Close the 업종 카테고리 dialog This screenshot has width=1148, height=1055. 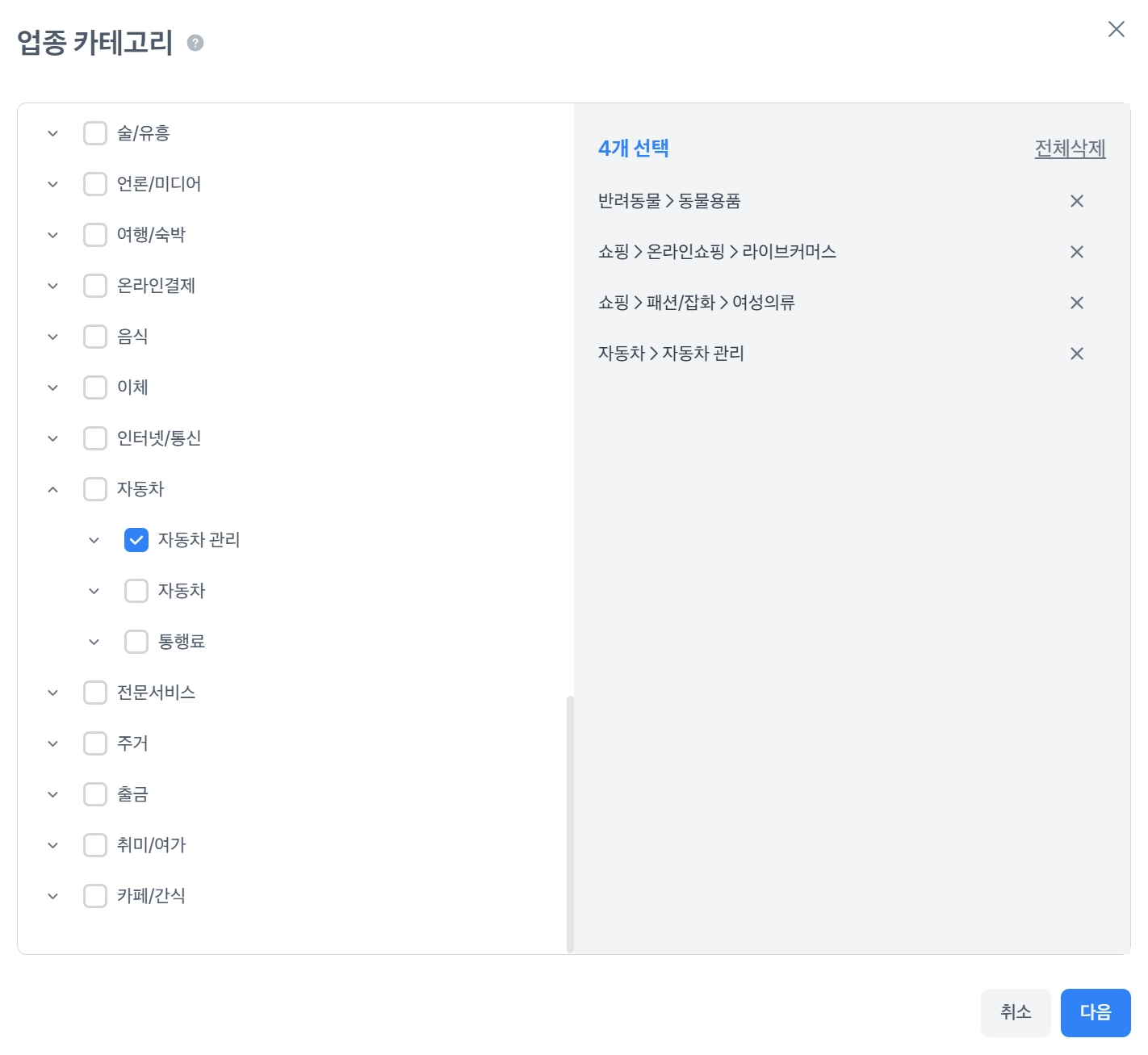click(x=1116, y=30)
